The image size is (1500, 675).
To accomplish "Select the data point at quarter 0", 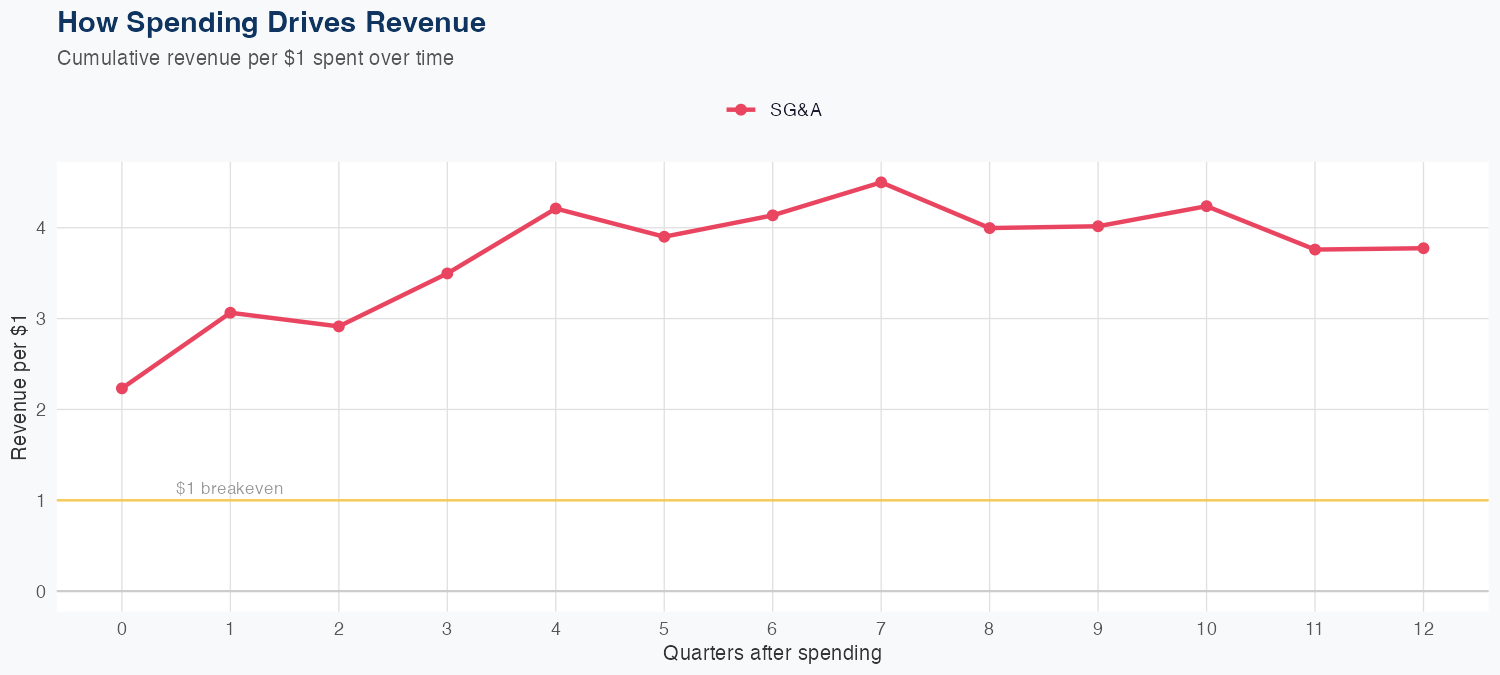I will pos(122,388).
